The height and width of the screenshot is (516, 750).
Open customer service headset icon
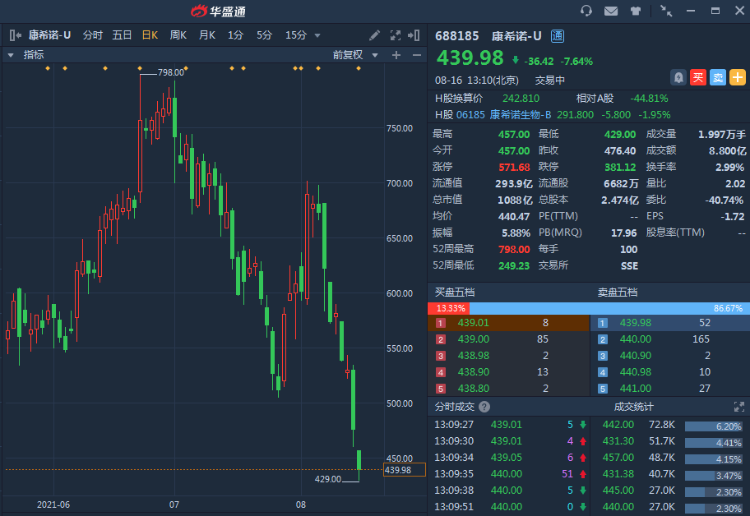[586, 11]
